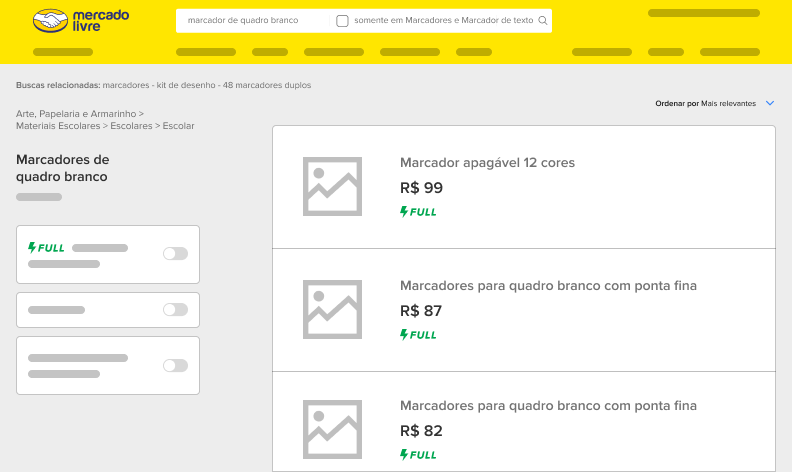Viewport: 792px width, 472px height.
Task: Open 'Arte, Papelaria e Armarinho' breadcrumb
Action: tap(76, 114)
